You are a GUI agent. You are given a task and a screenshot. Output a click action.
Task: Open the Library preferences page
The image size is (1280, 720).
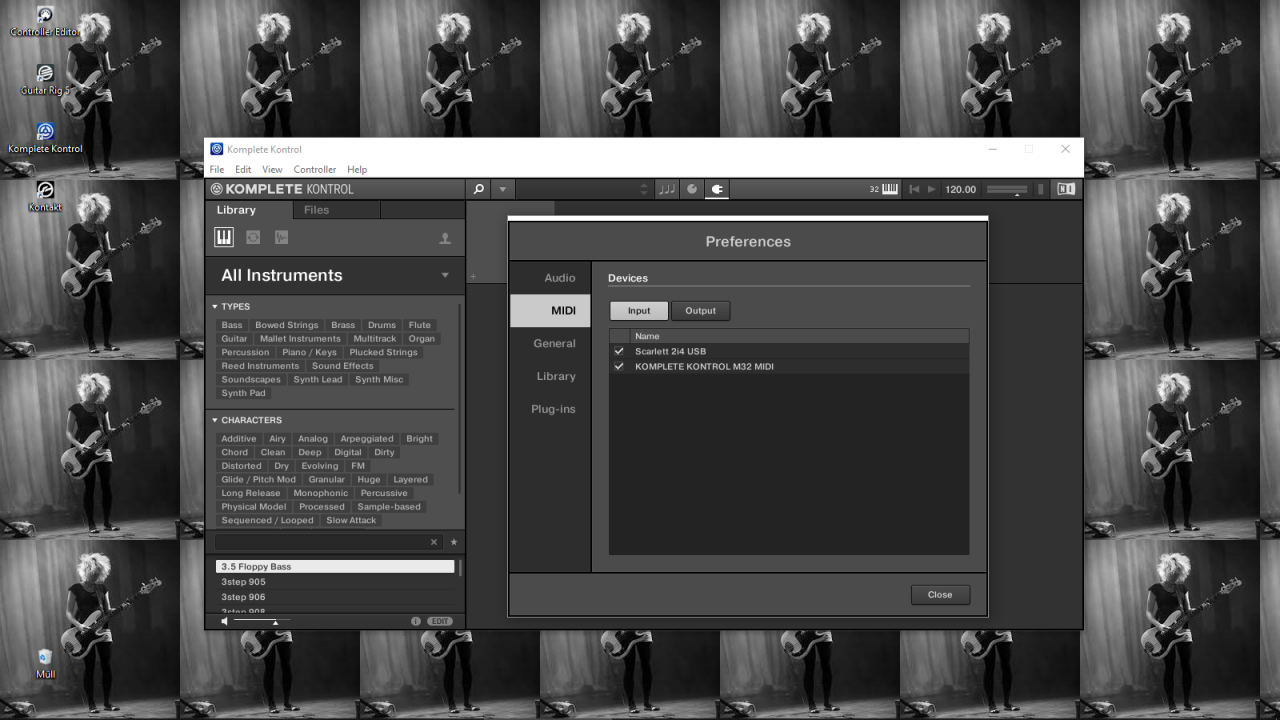click(x=550, y=376)
